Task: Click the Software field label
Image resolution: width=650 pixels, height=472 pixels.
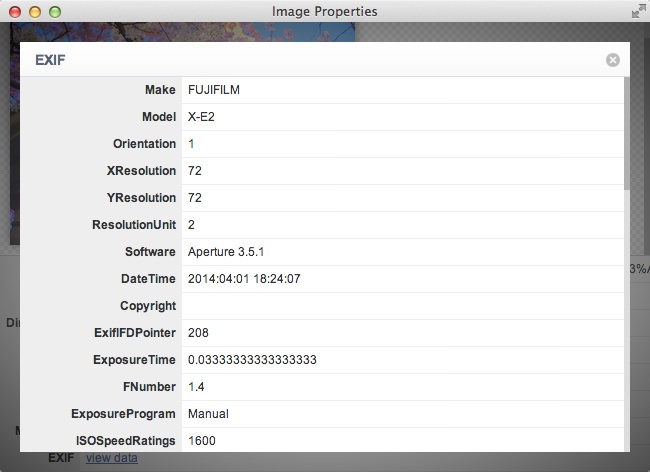Action: point(150,252)
